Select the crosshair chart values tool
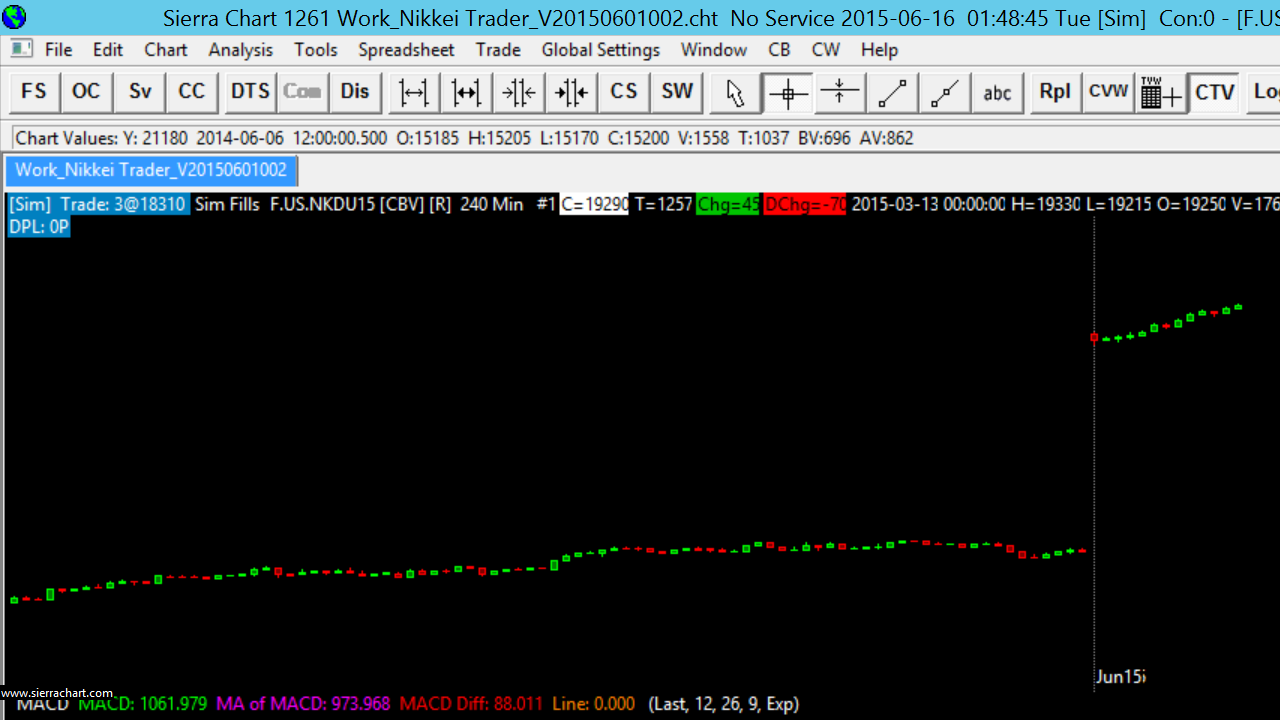This screenshot has width=1280, height=720. point(788,92)
